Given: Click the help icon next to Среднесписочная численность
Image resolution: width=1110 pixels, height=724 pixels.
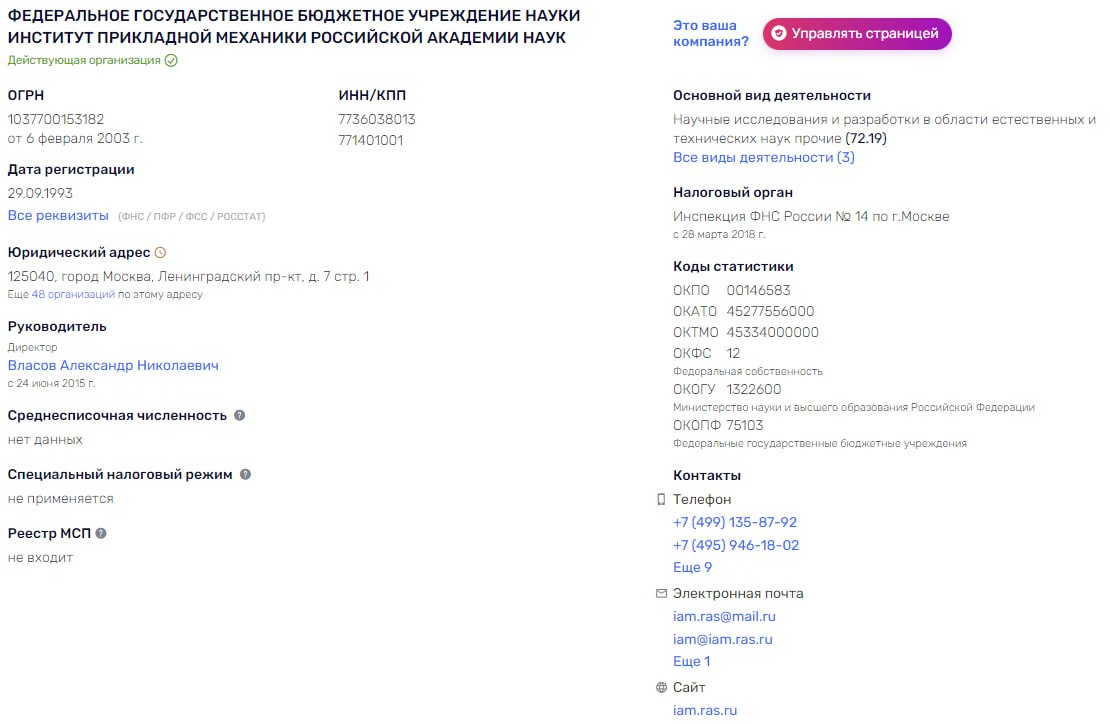Looking at the screenshot, I should click(x=240, y=415).
